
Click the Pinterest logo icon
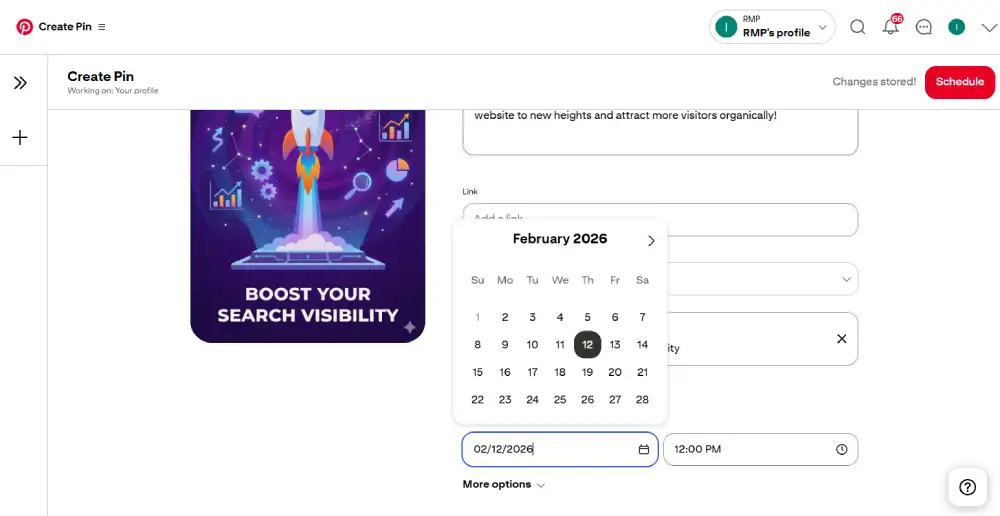(x=25, y=27)
